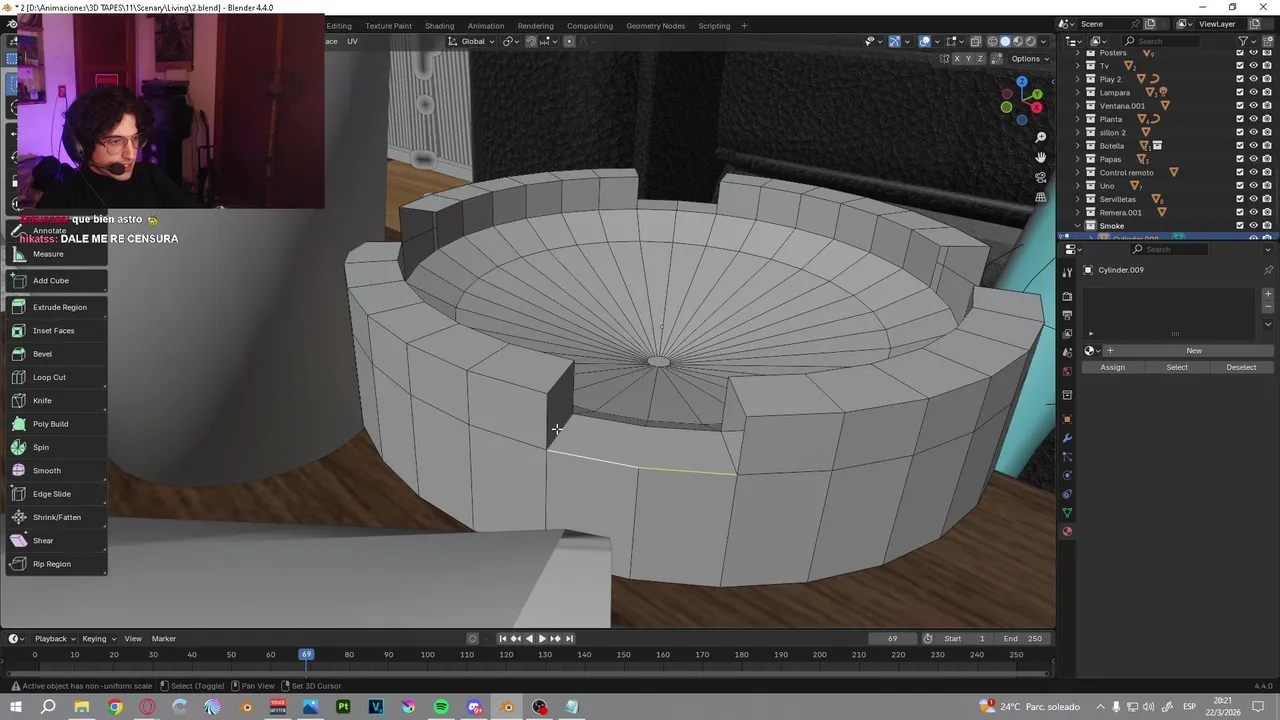This screenshot has height=720, width=1280.
Task: Collapse the Smoke collection
Action: tap(1078, 226)
